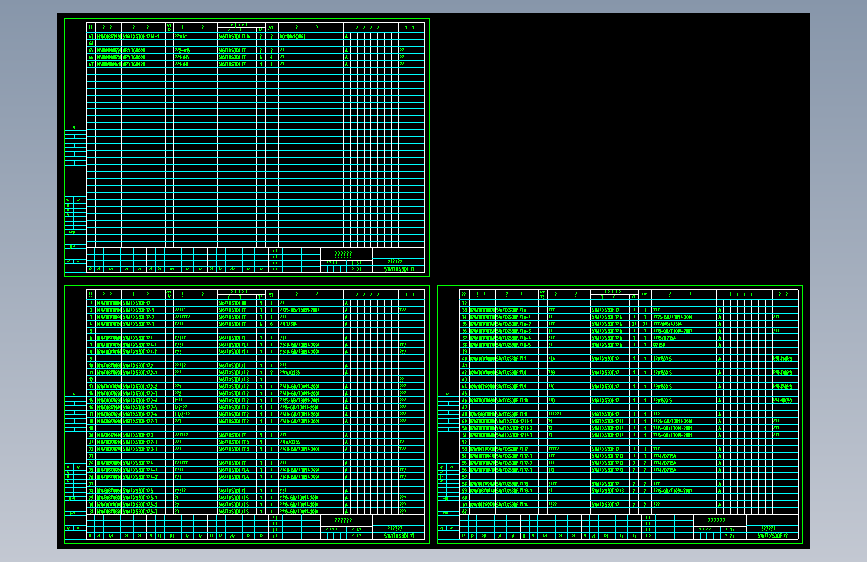Click the ?????? title cell of top-left sheet
The height and width of the screenshot is (562, 867).
(346, 254)
